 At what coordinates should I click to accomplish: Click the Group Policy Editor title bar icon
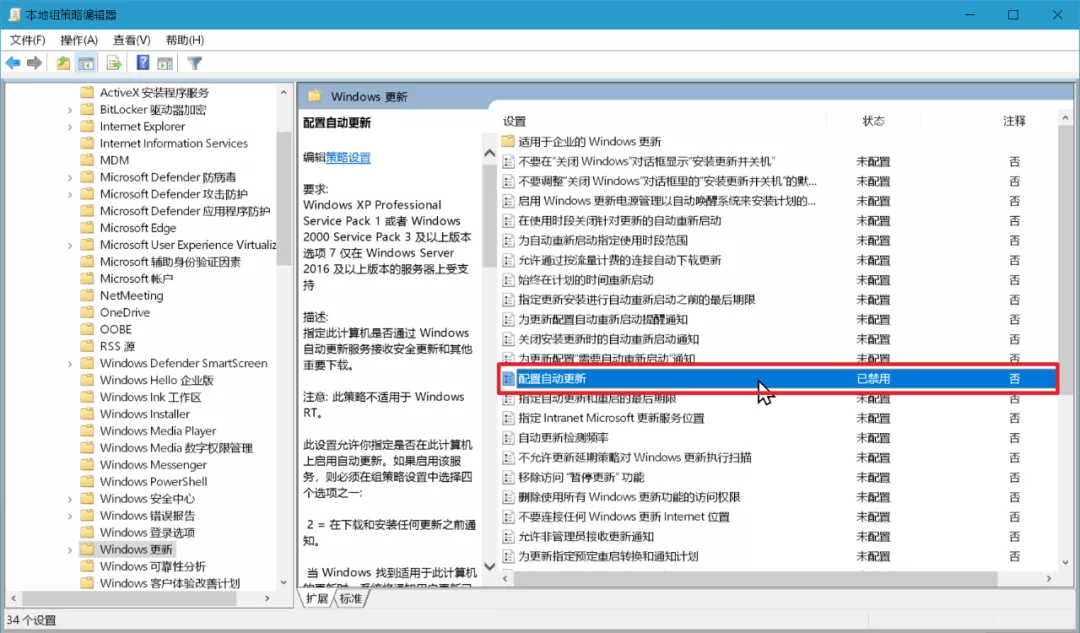pos(14,14)
